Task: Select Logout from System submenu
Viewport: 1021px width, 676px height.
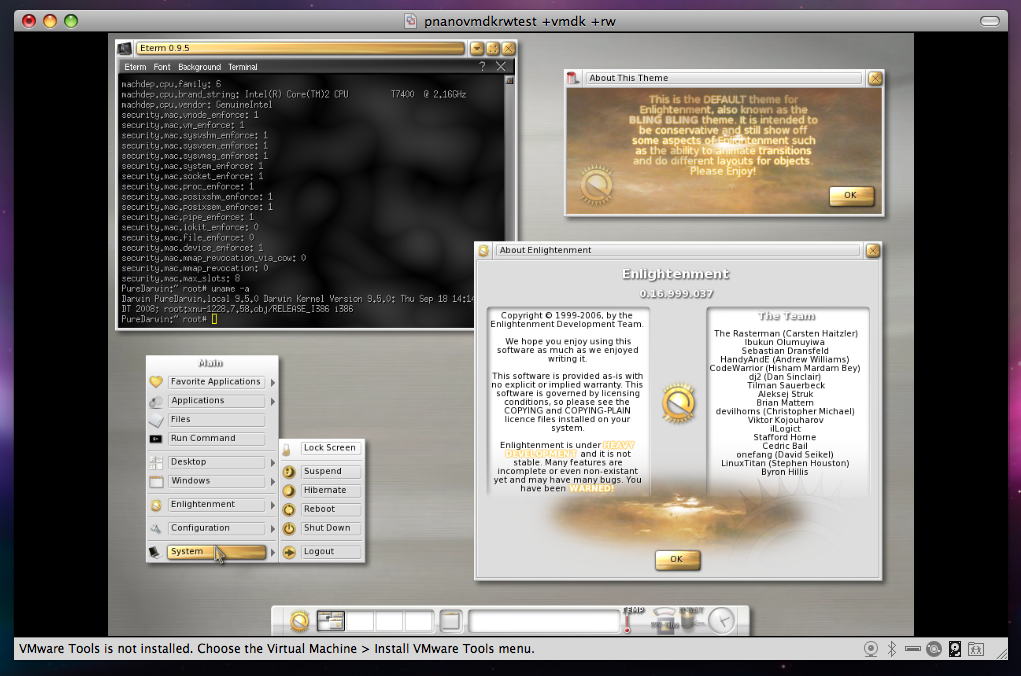Action: (x=331, y=552)
